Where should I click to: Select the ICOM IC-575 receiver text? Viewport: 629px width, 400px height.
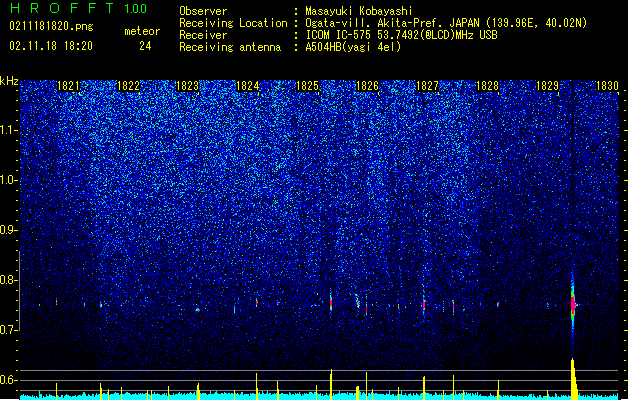click(x=401, y=35)
